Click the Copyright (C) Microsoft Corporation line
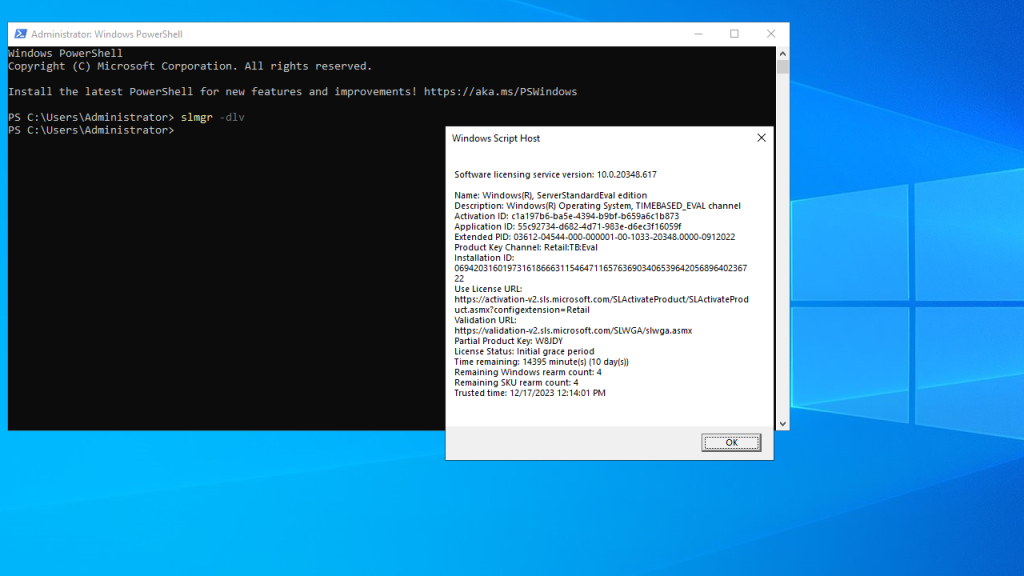Image resolution: width=1024 pixels, height=576 pixels. 190,66
